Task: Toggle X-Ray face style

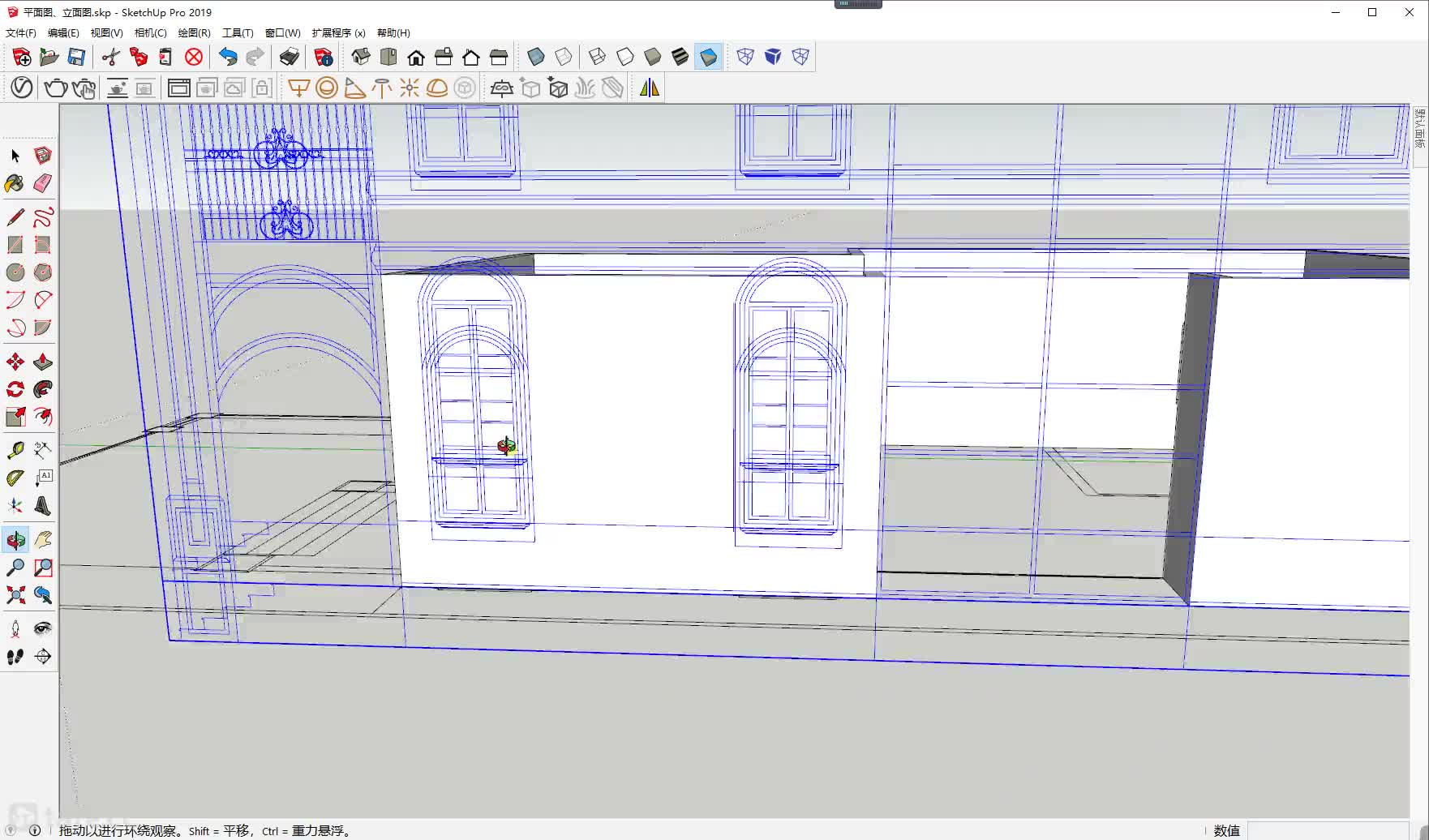Action: (536, 57)
